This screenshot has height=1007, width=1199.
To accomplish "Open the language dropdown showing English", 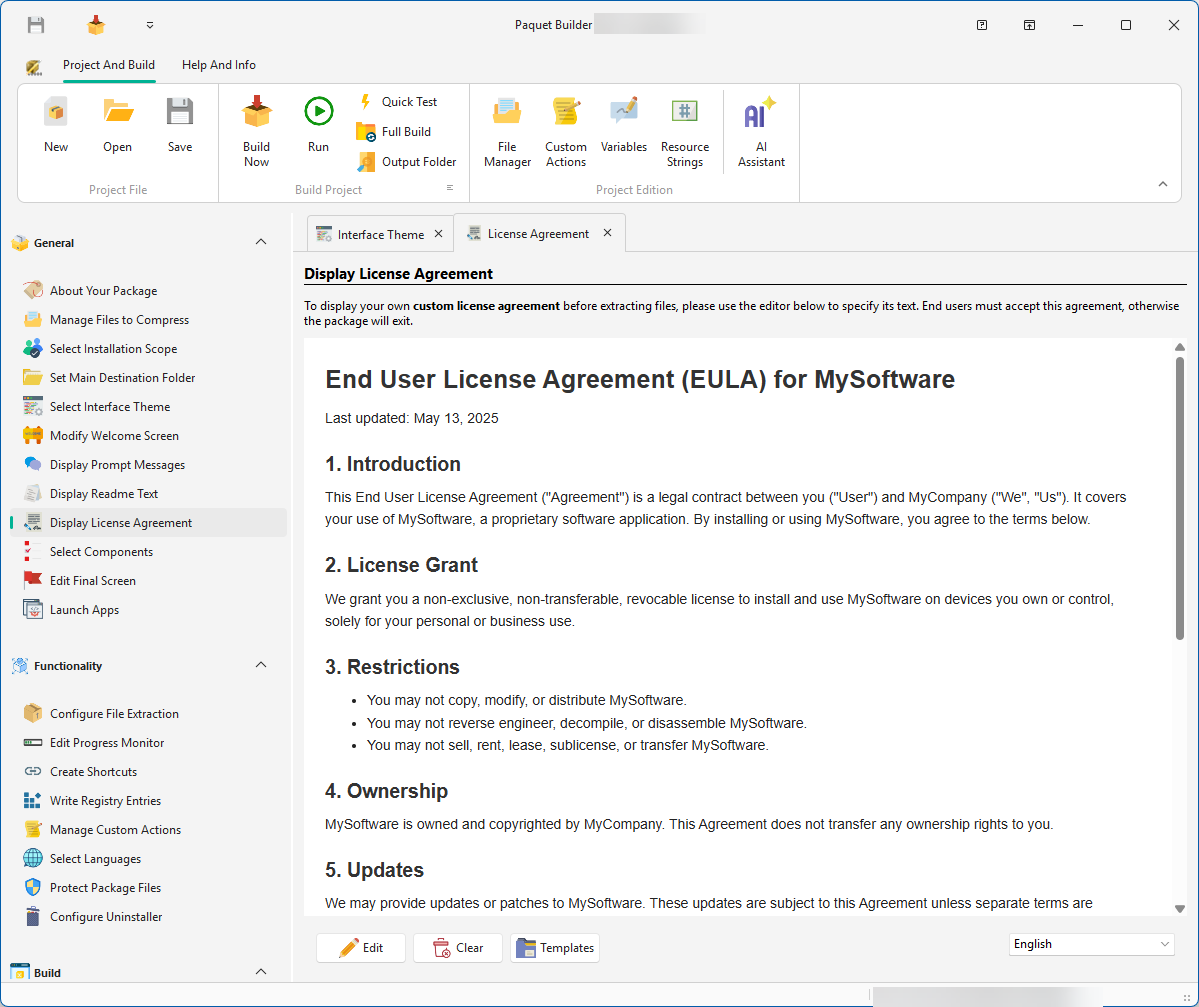I will (1091, 943).
